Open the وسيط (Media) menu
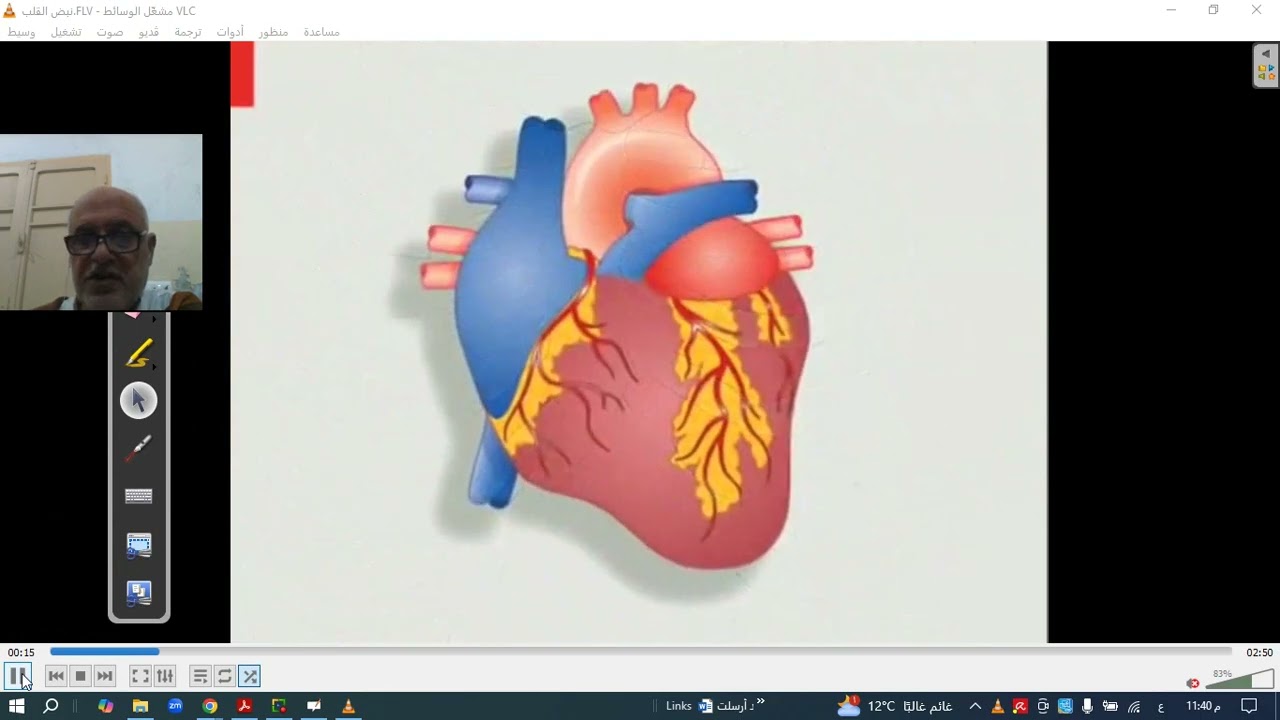Viewport: 1280px width, 720px height. [21, 32]
